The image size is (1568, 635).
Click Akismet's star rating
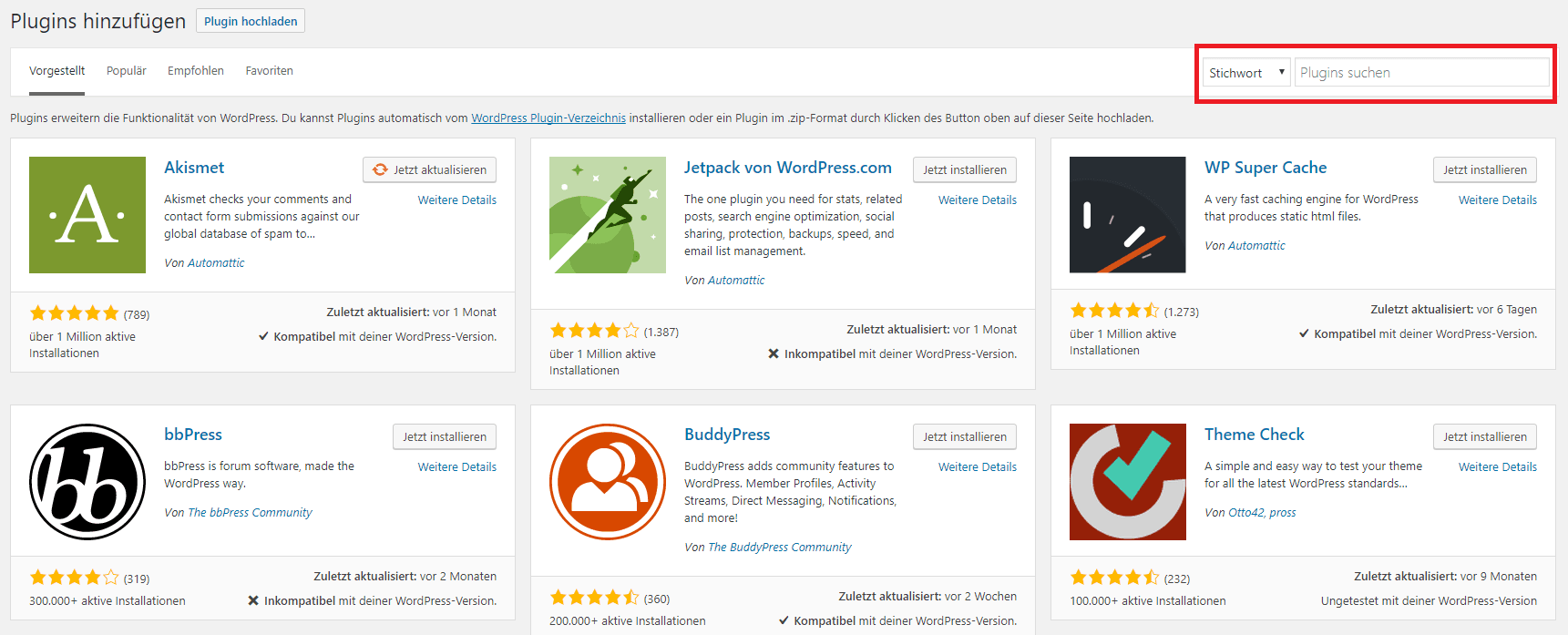pyautogui.click(x=75, y=313)
